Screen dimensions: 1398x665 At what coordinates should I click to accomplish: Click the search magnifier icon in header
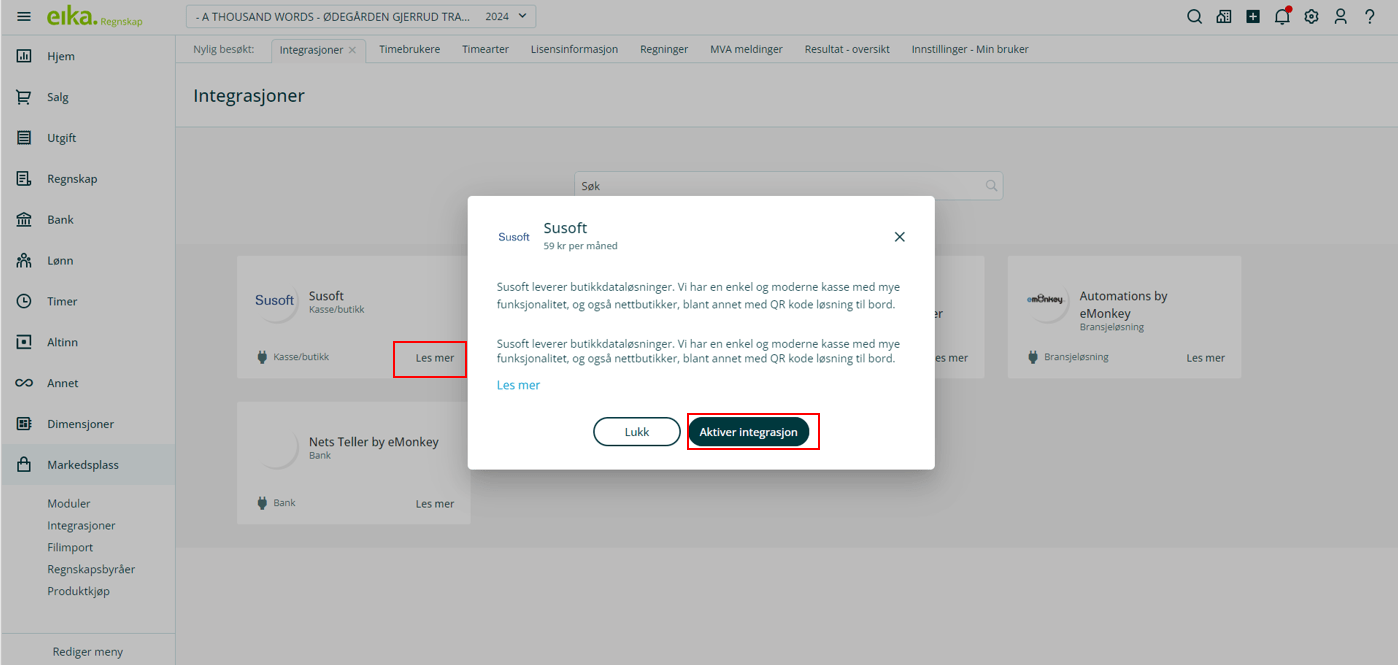coord(1194,17)
